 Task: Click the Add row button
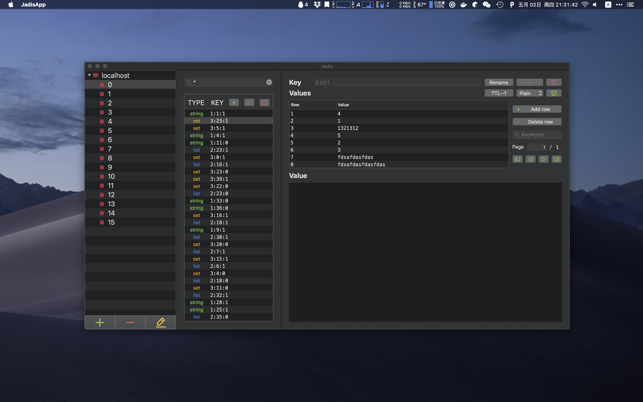coord(537,109)
